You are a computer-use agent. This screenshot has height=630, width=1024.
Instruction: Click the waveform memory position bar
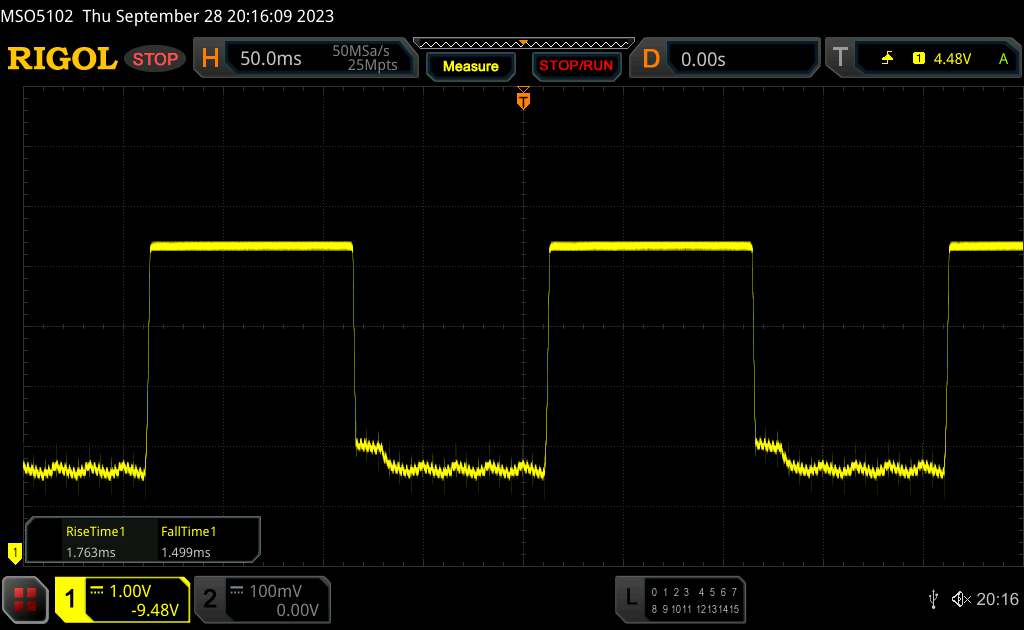523,43
